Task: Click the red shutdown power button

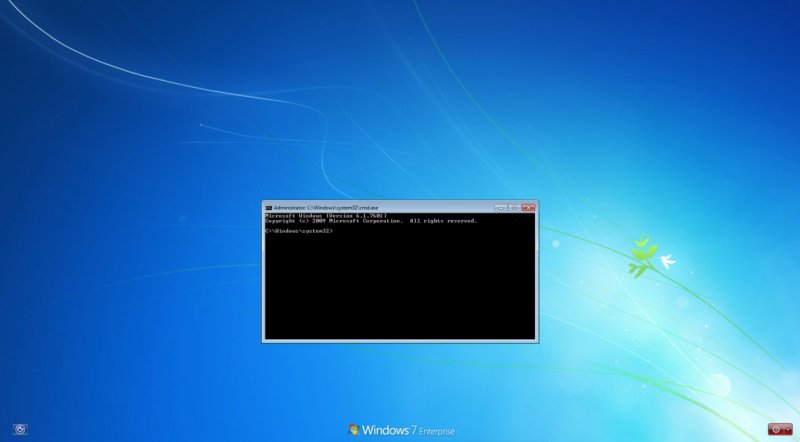Action: (774, 429)
